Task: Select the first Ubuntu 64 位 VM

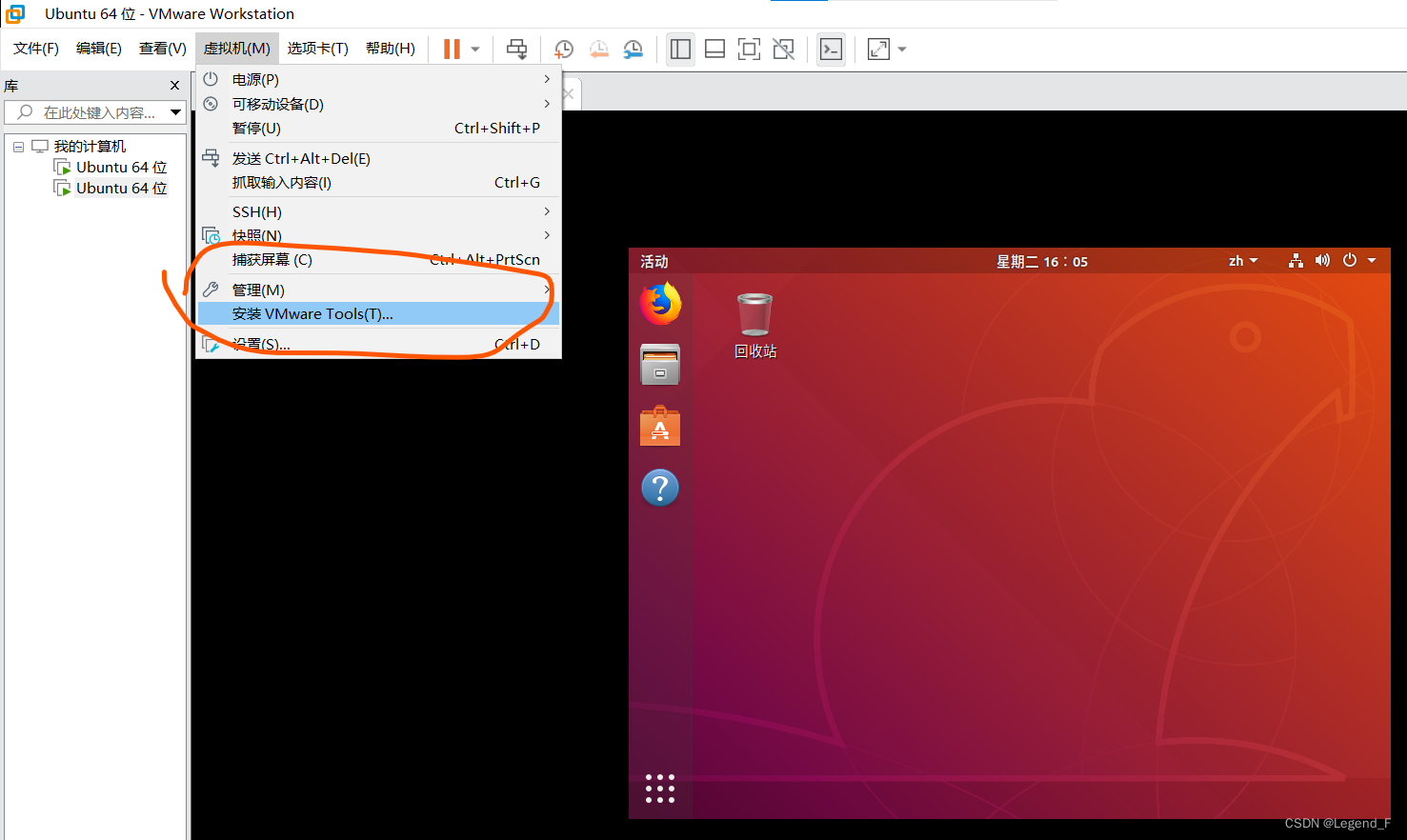Action: [121, 167]
